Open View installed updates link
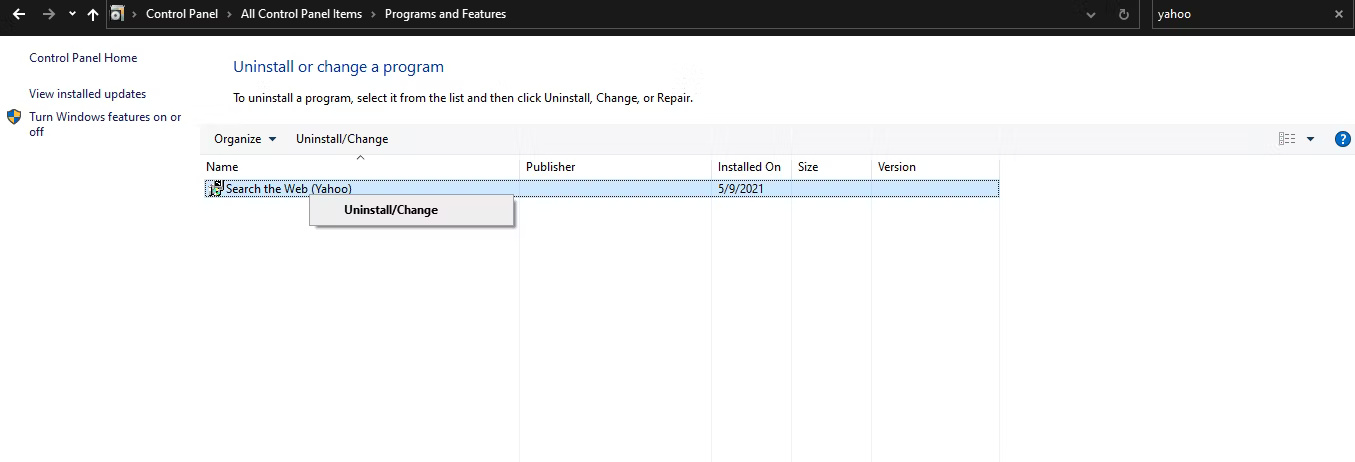 coord(87,94)
